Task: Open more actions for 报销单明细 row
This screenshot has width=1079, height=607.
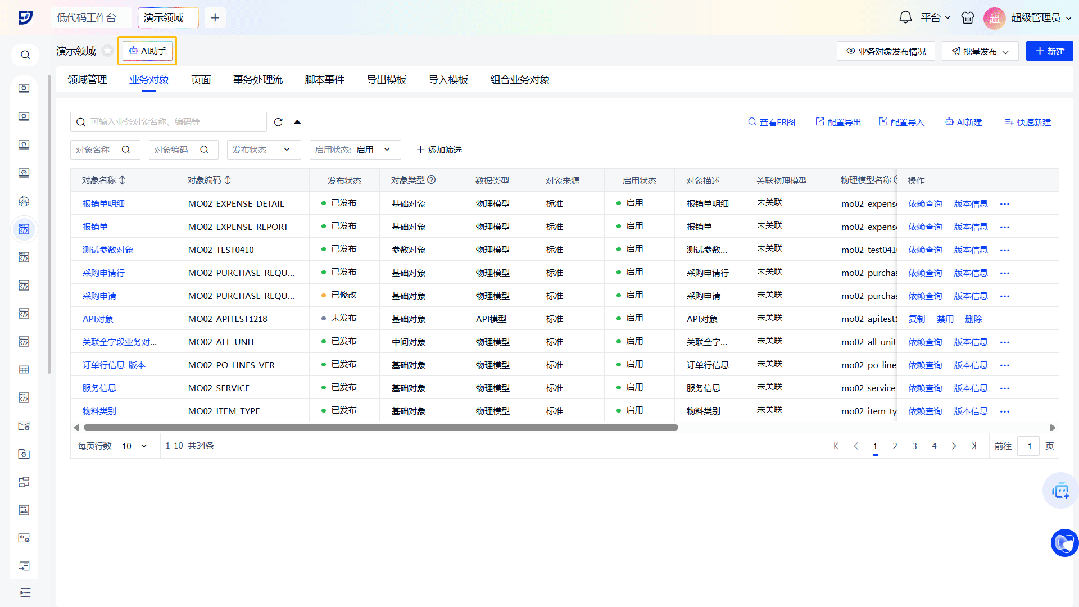Action: click(x=1005, y=203)
